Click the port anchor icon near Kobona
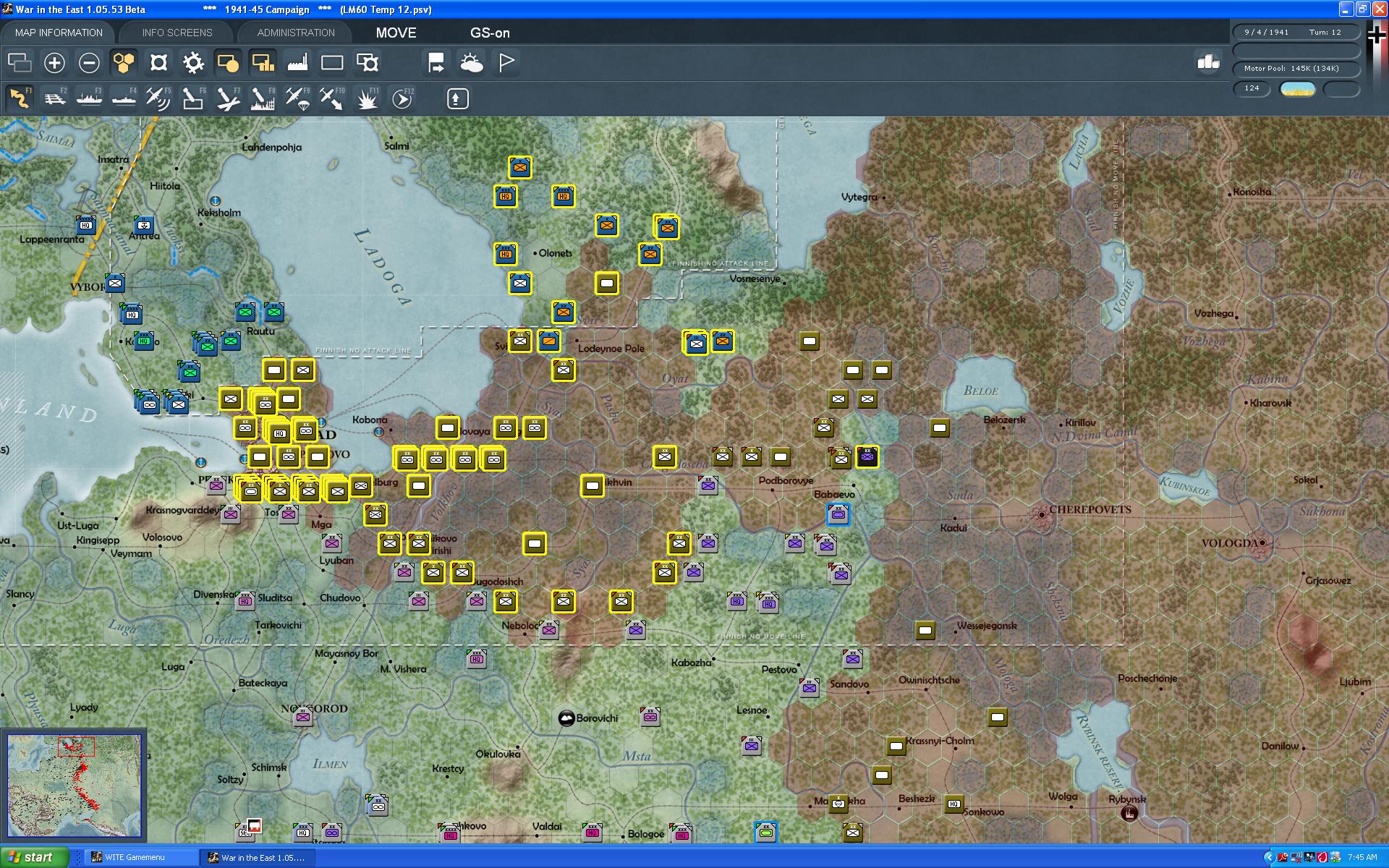This screenshot has height=868, width=1389. coord(378,432)
